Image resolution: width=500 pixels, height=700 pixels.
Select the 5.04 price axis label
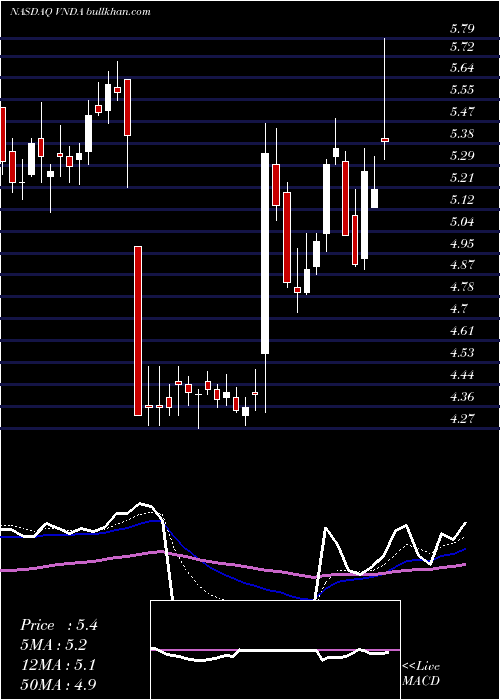(462, 221)
